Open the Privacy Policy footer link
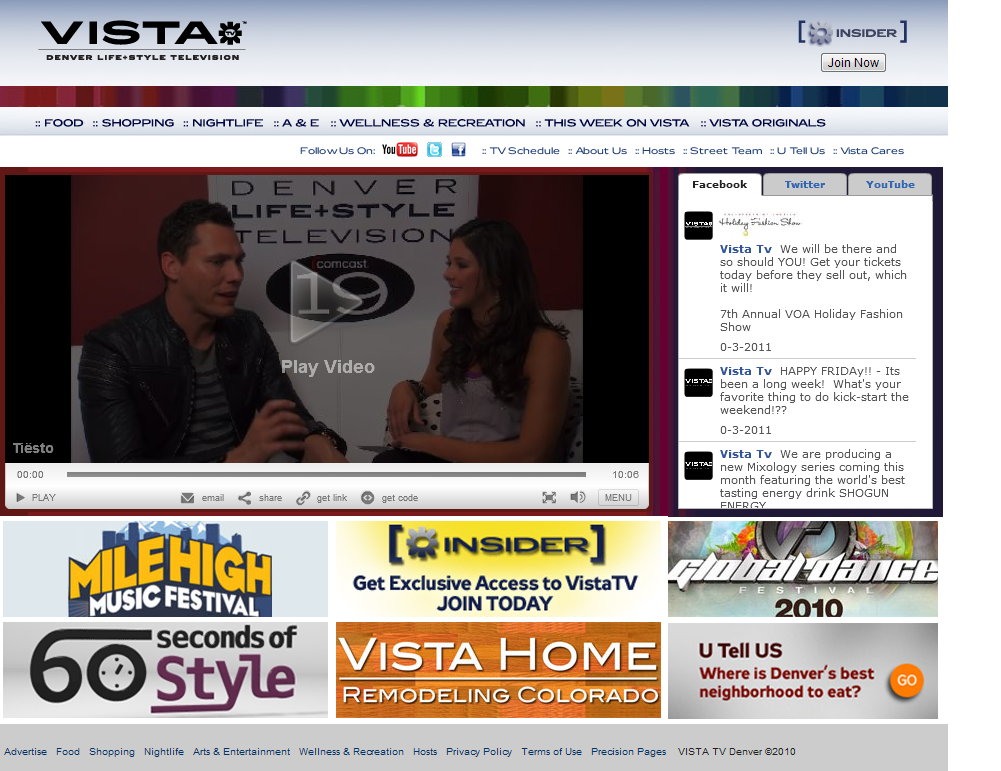The width and height of the screenshot is (1001, 771). [x=479, y=751]
